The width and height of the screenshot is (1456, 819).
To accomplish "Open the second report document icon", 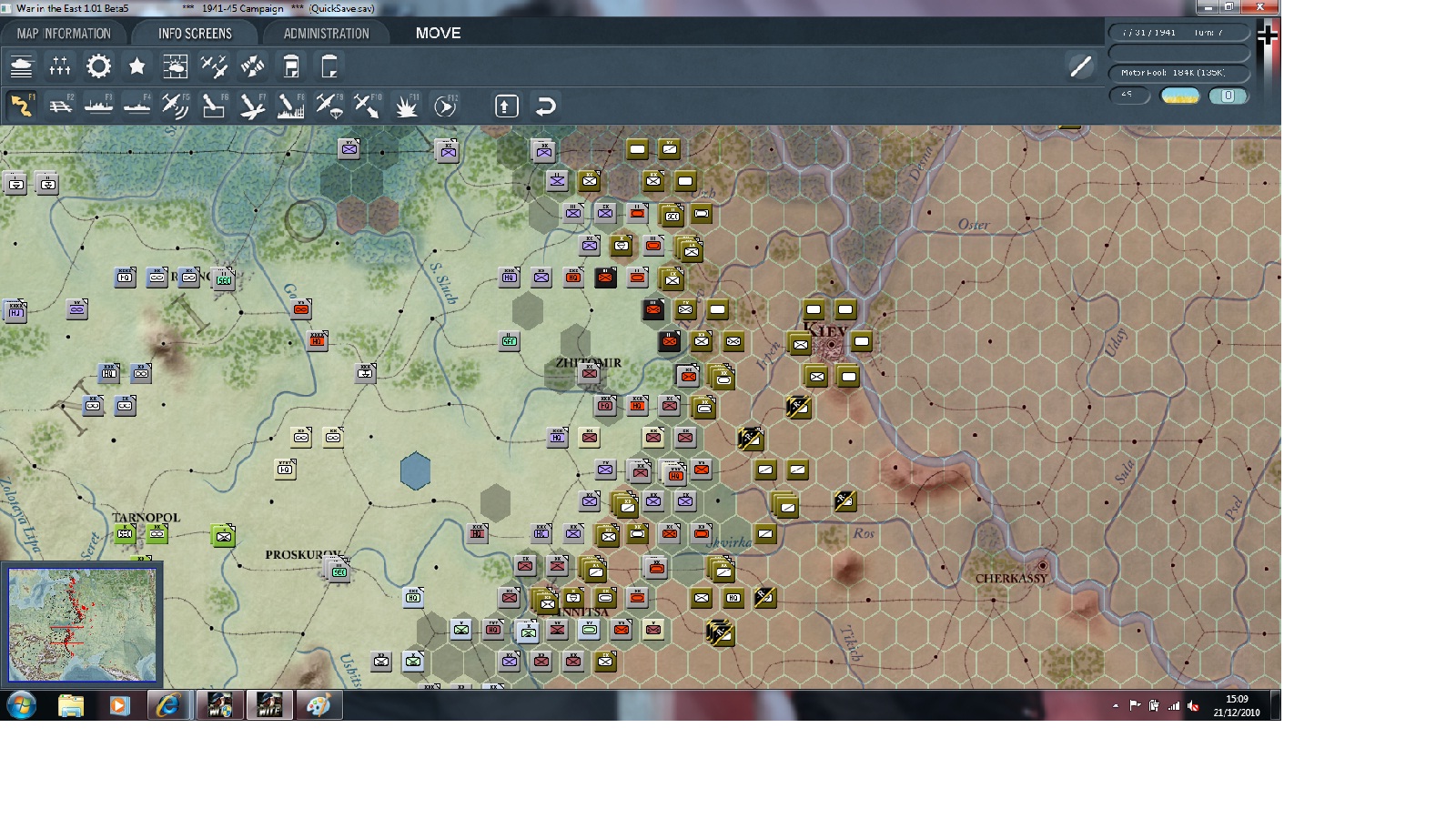I will pos(329,66).
